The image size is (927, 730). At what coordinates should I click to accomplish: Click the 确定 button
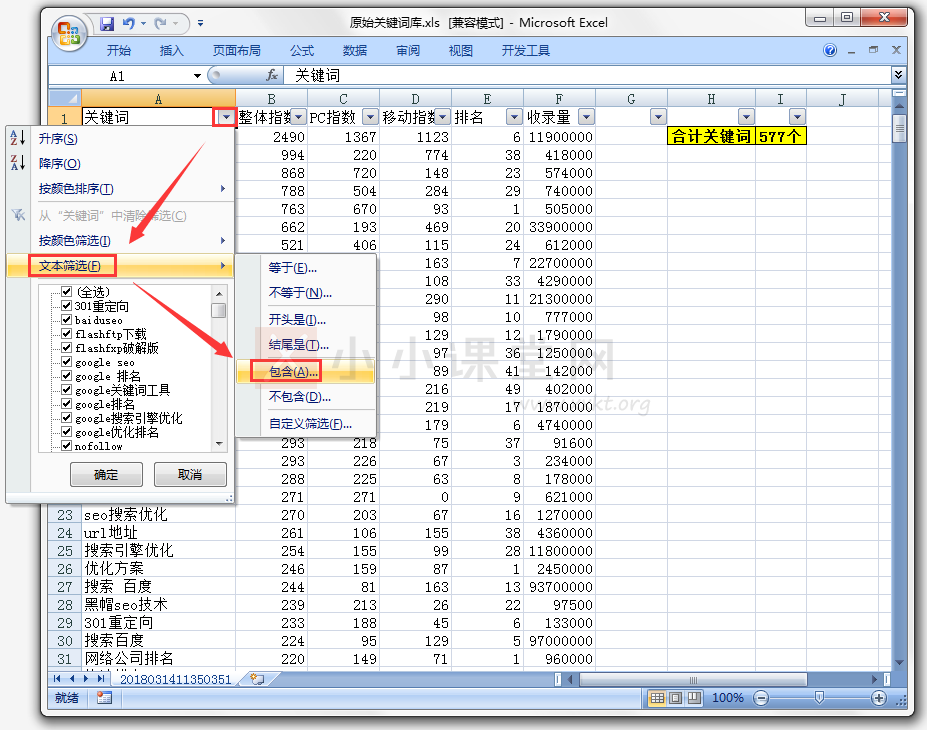pyautogui.click(x=106, y=475)
